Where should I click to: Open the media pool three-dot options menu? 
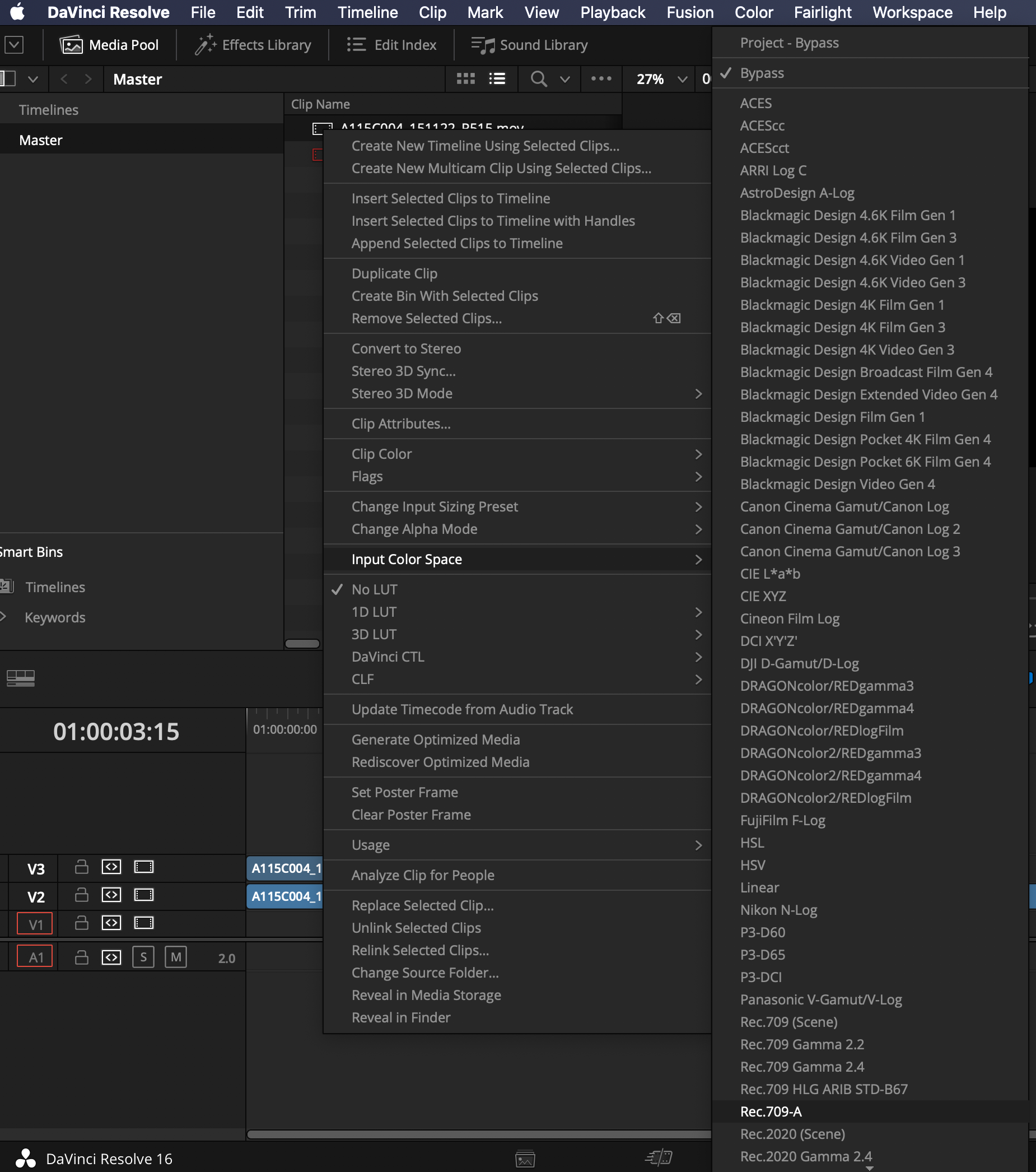coord(601,78)
